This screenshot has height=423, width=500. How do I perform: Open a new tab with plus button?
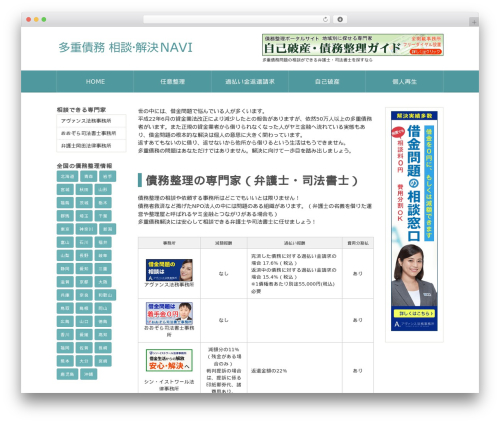tap(474, 22)
